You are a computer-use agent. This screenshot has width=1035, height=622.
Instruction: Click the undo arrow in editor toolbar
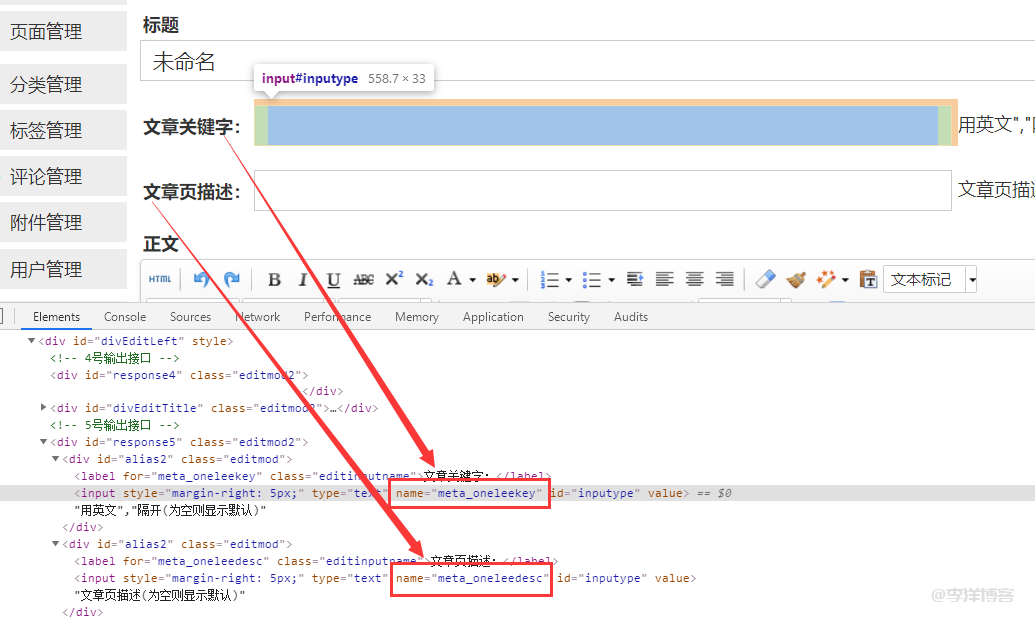point(201,280)
